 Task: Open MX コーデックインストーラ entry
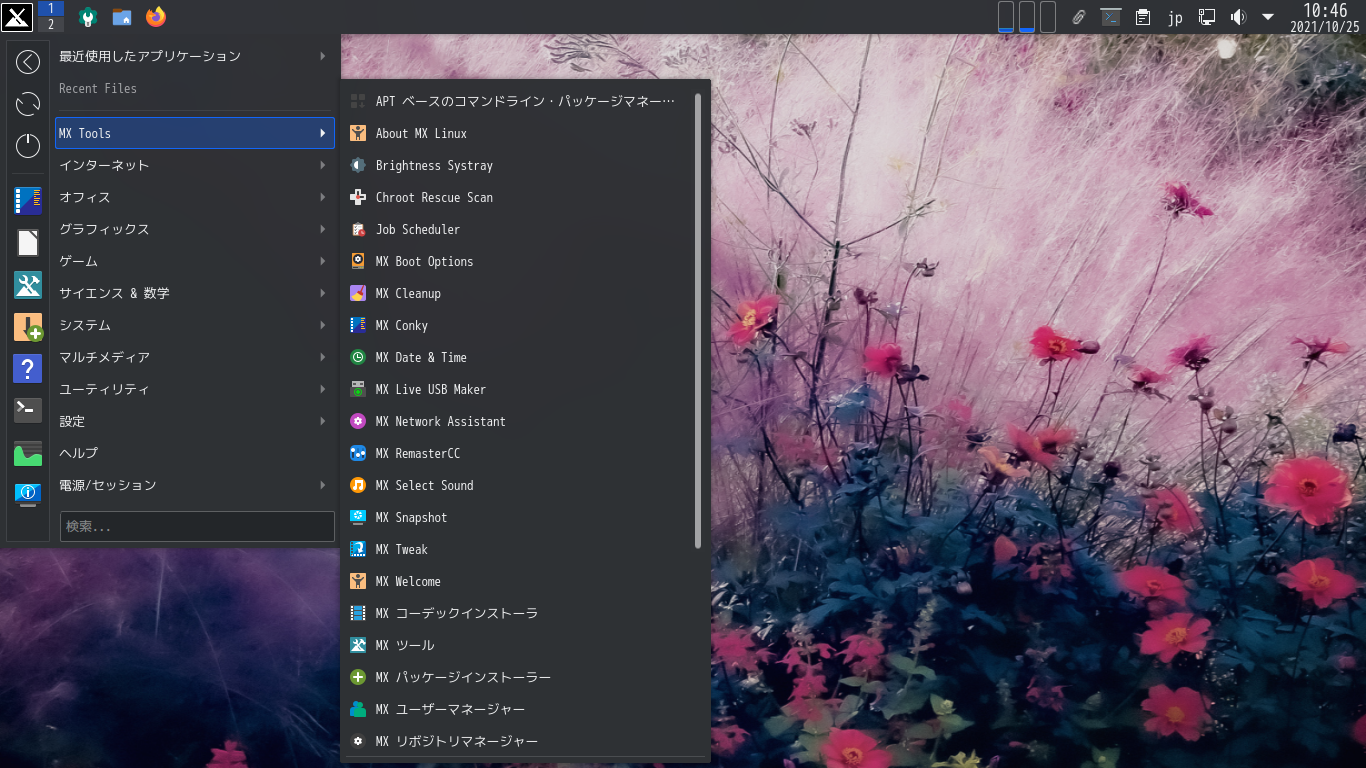[x=520, y=613]
